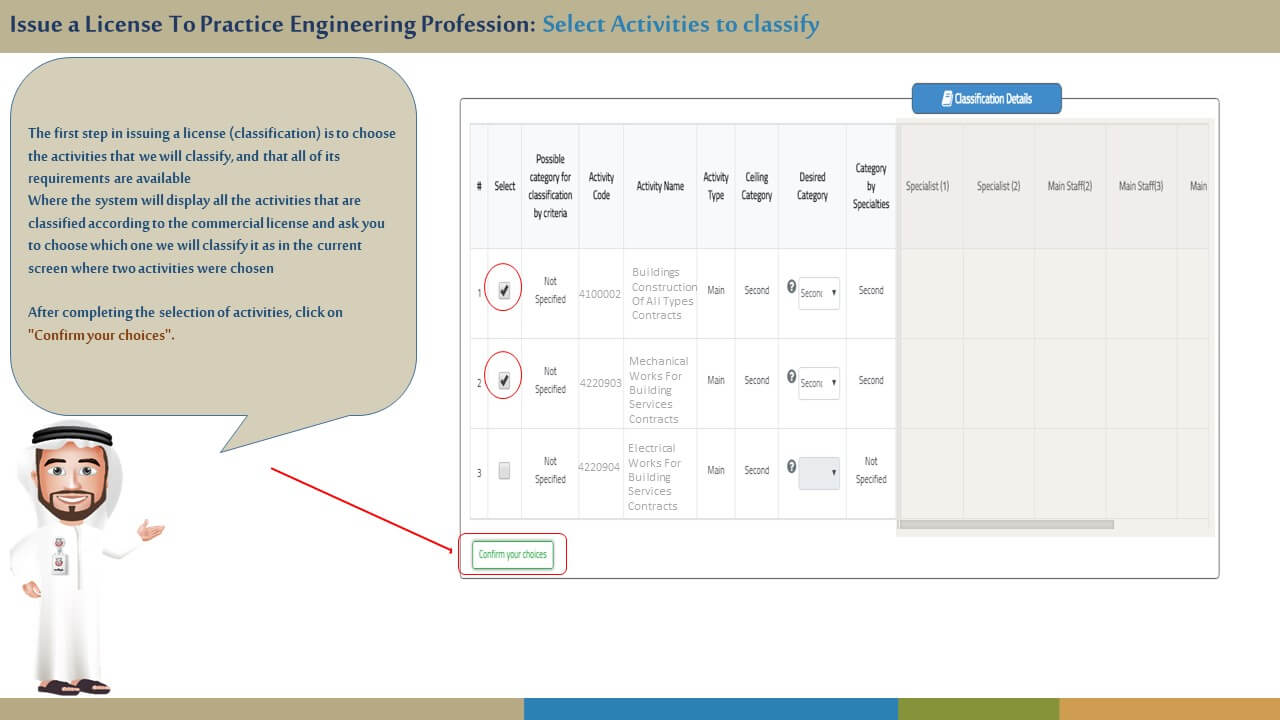
Task: Click the book icon on Classification Details
Action: pyautogui.click(x=947, y=99)
